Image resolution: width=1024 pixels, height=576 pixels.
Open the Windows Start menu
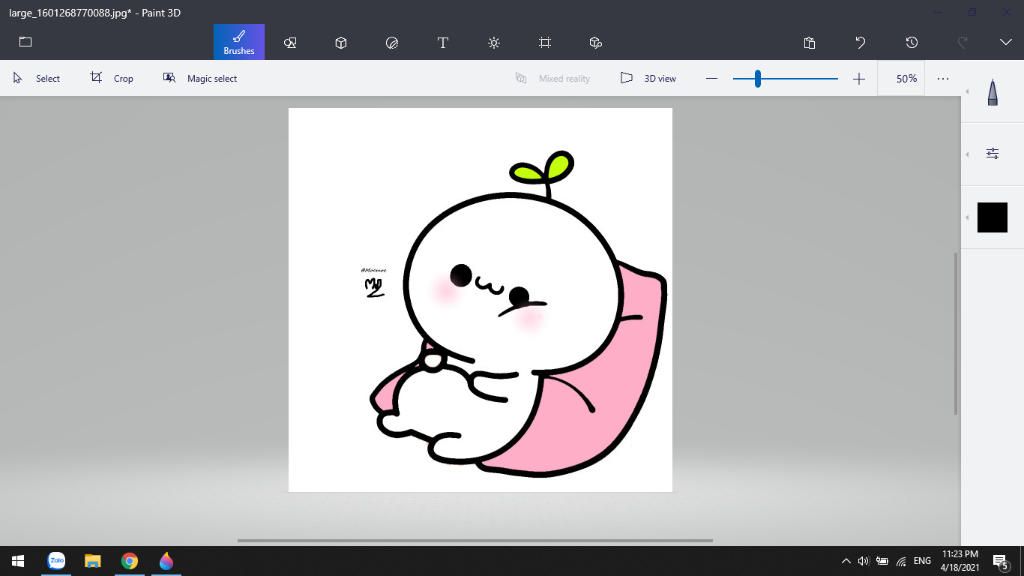coord(18,561)
